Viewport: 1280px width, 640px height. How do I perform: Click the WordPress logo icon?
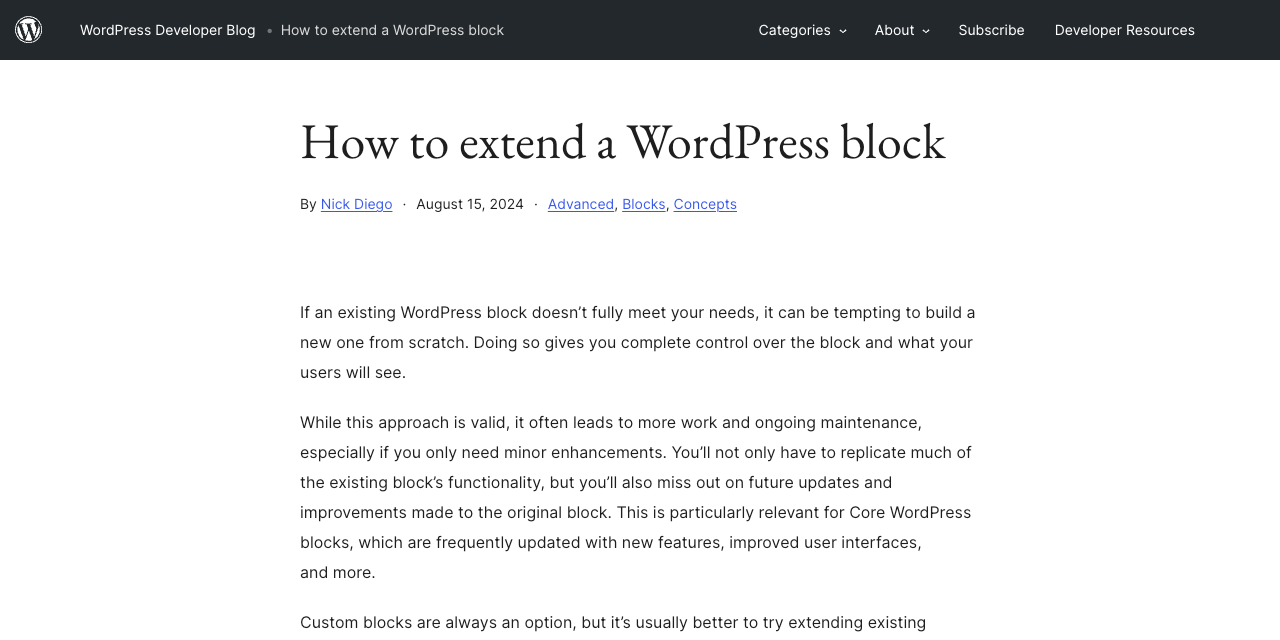coord(29,30)
